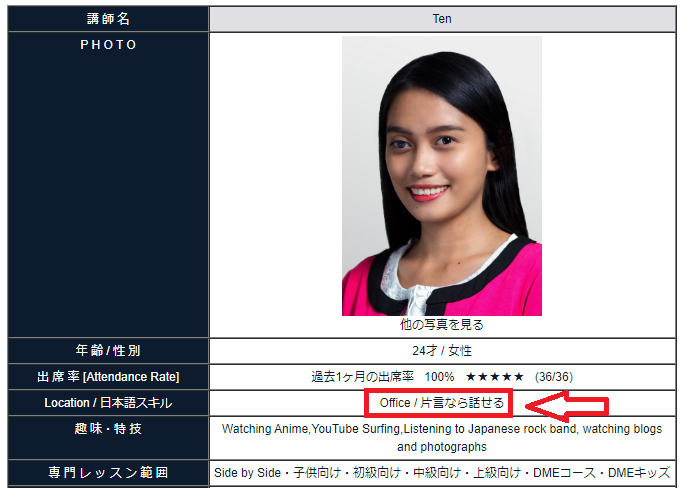This screenshot has height=488, width=684.
Task: Select the Side by Side lesson range text
Action: click(442, 473)
